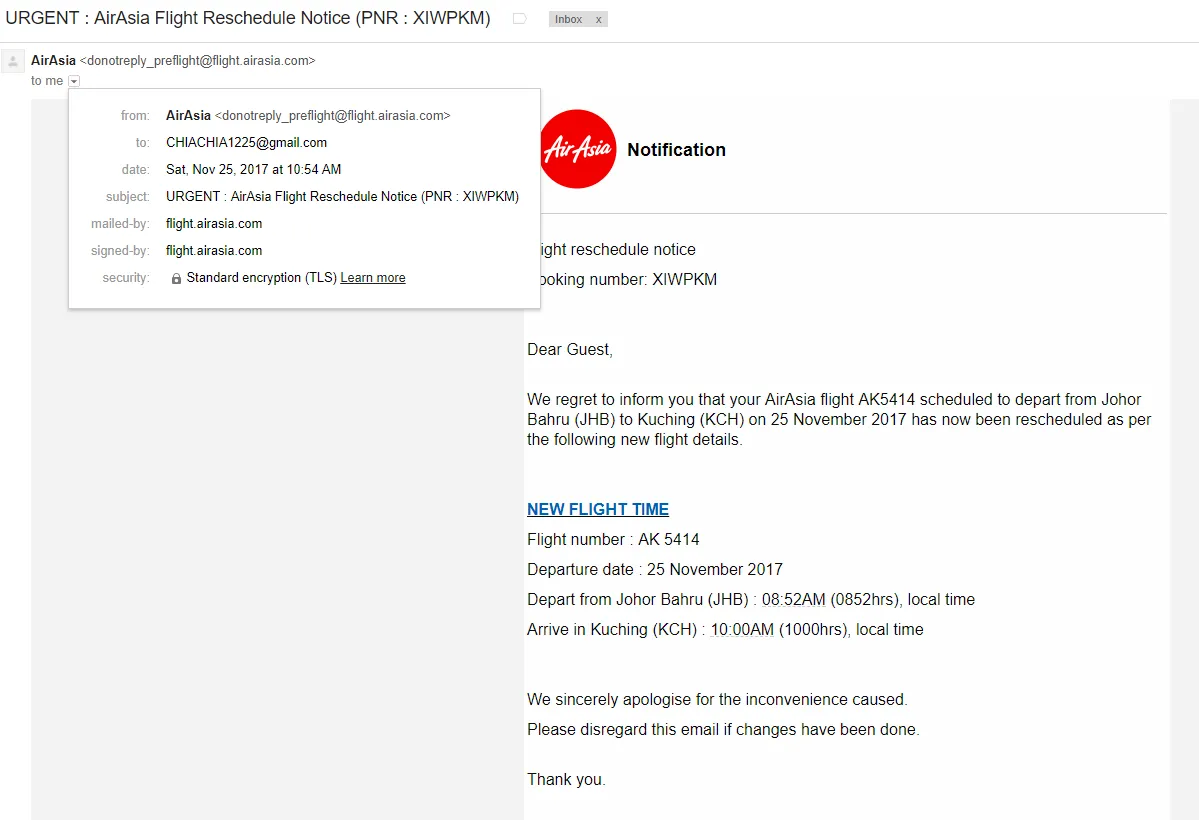The height and width of the screenshot is (820, 1199).
Task: Click the signed-by flight.airasia.com value
Action: 214,251
